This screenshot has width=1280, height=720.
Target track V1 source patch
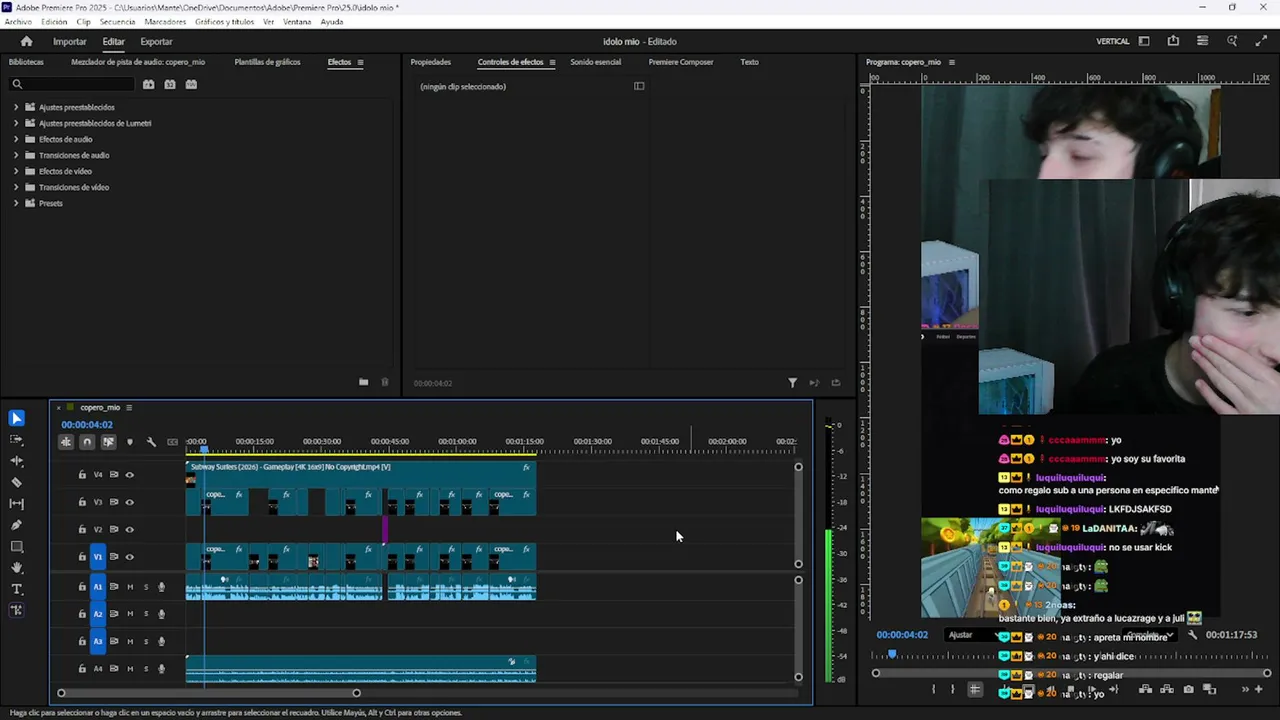click(98, 557)
